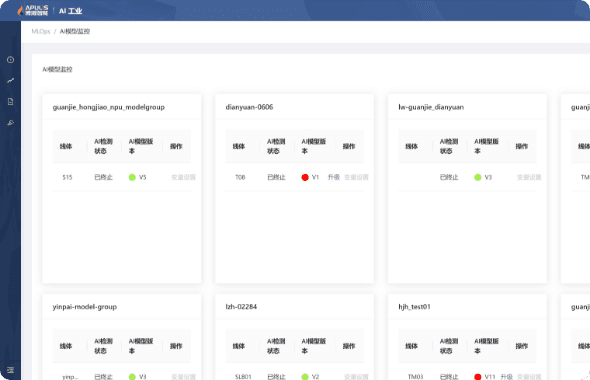Click 变量设置 in the SLB01 row

pyautogui.click(x=356, y=377)
